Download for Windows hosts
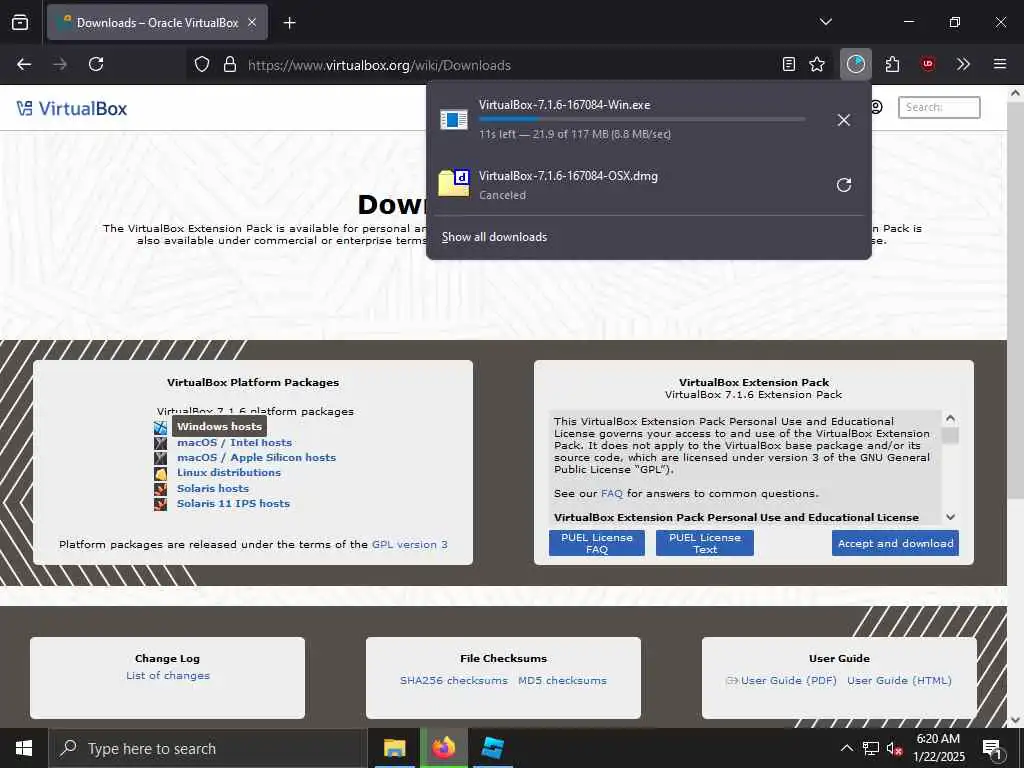Image resolution: width=1024 pixels, height=768 pixels. 219,426
